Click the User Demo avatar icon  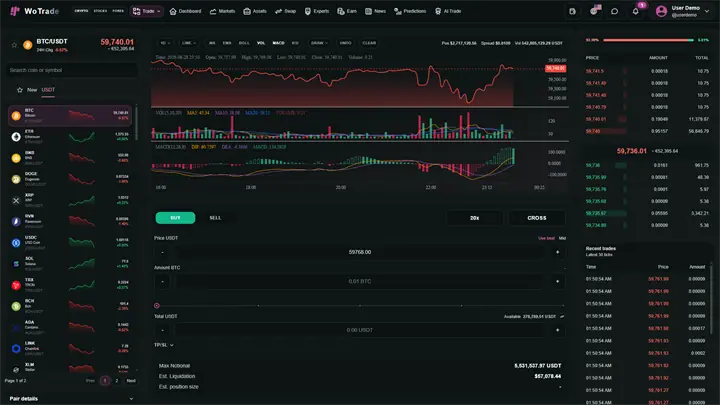[x=661, y=11]
